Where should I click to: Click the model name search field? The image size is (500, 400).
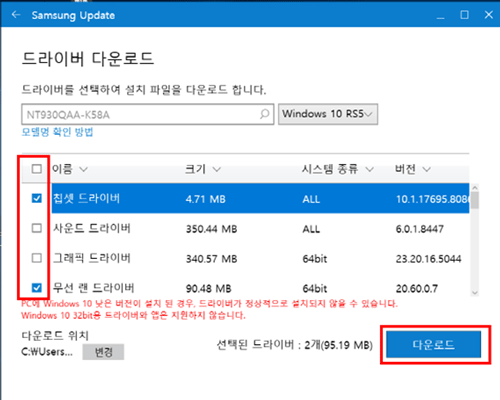(148, 114)
